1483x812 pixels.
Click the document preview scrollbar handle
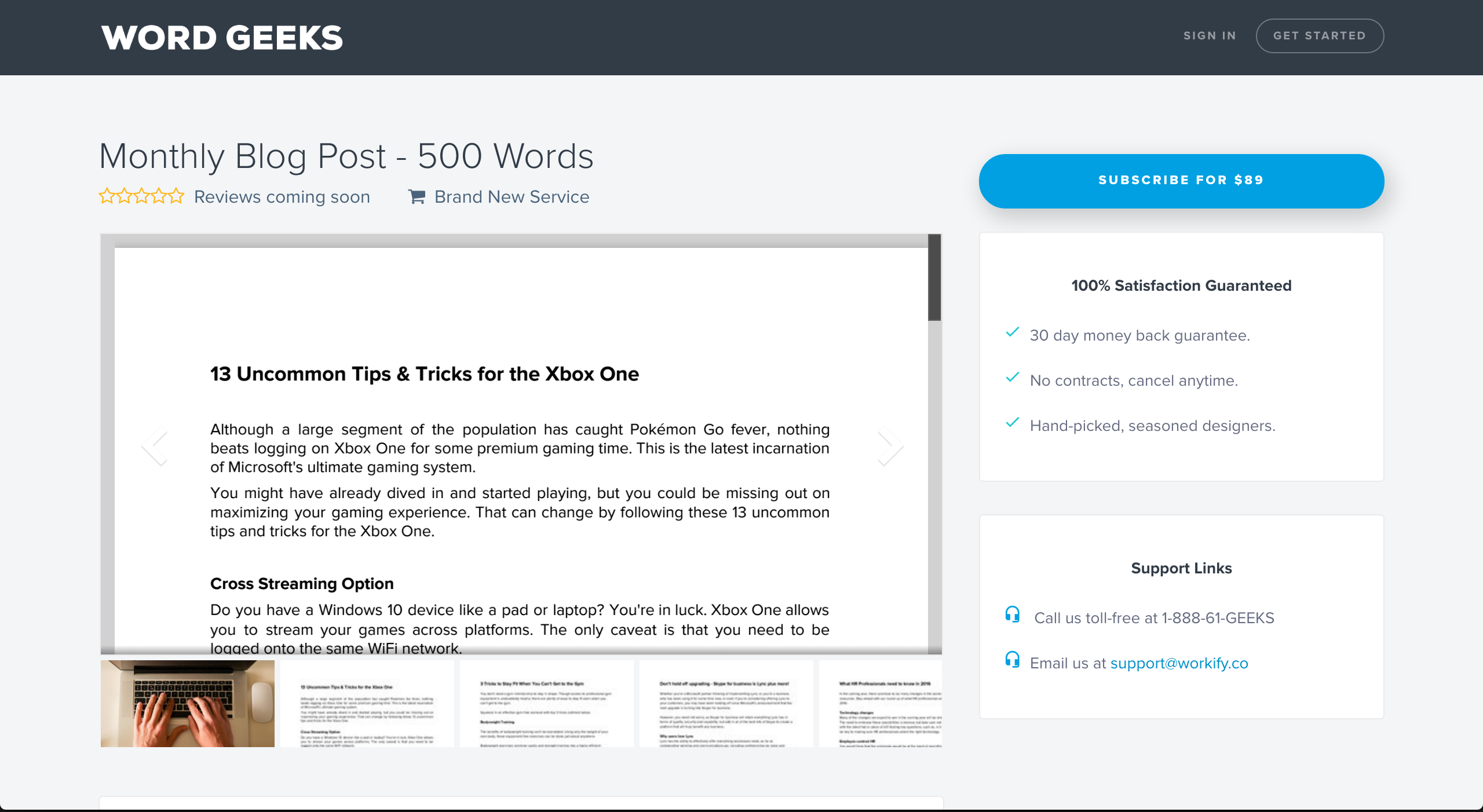pos(934,278)
